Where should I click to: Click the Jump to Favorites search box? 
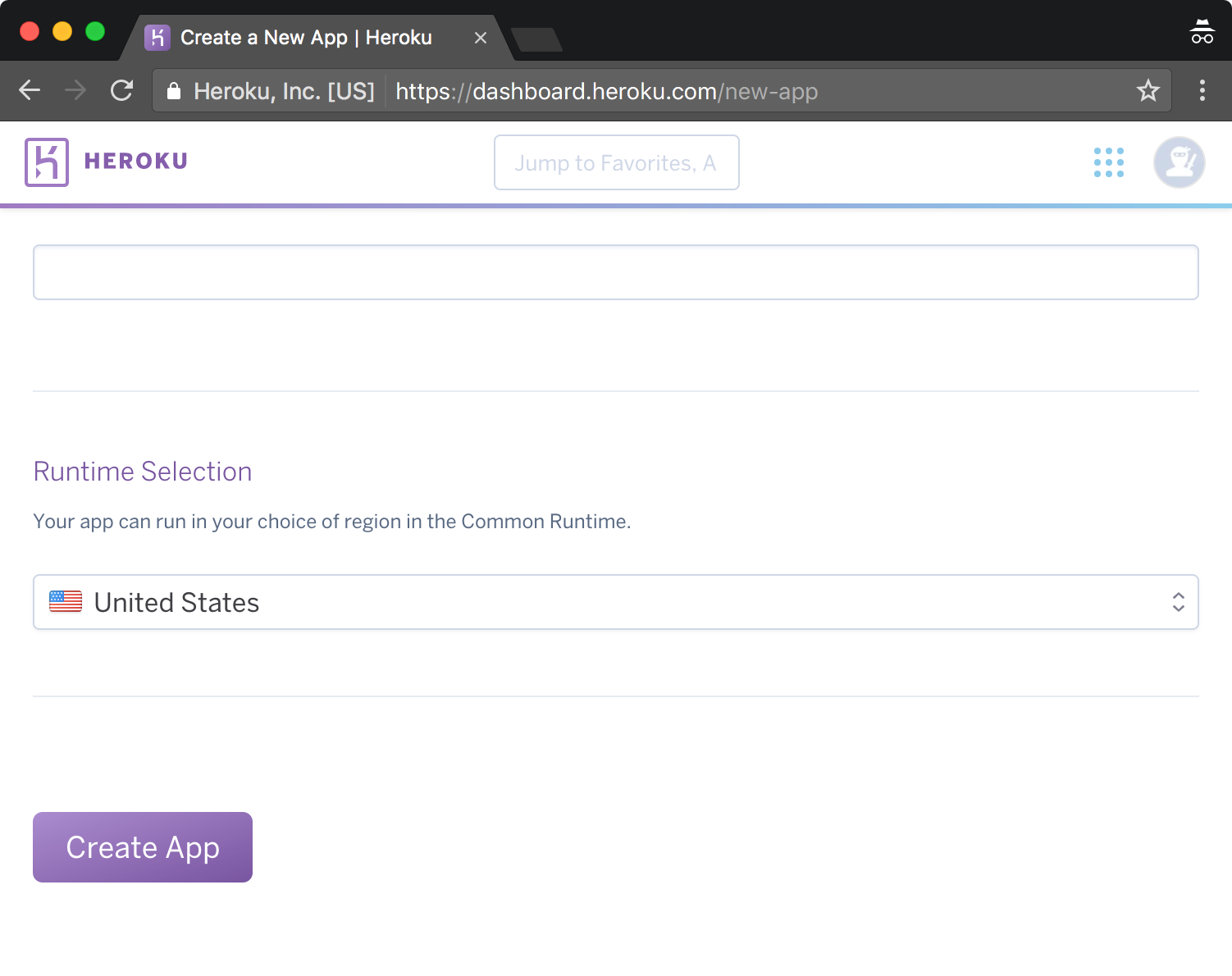tap(616, 162)
